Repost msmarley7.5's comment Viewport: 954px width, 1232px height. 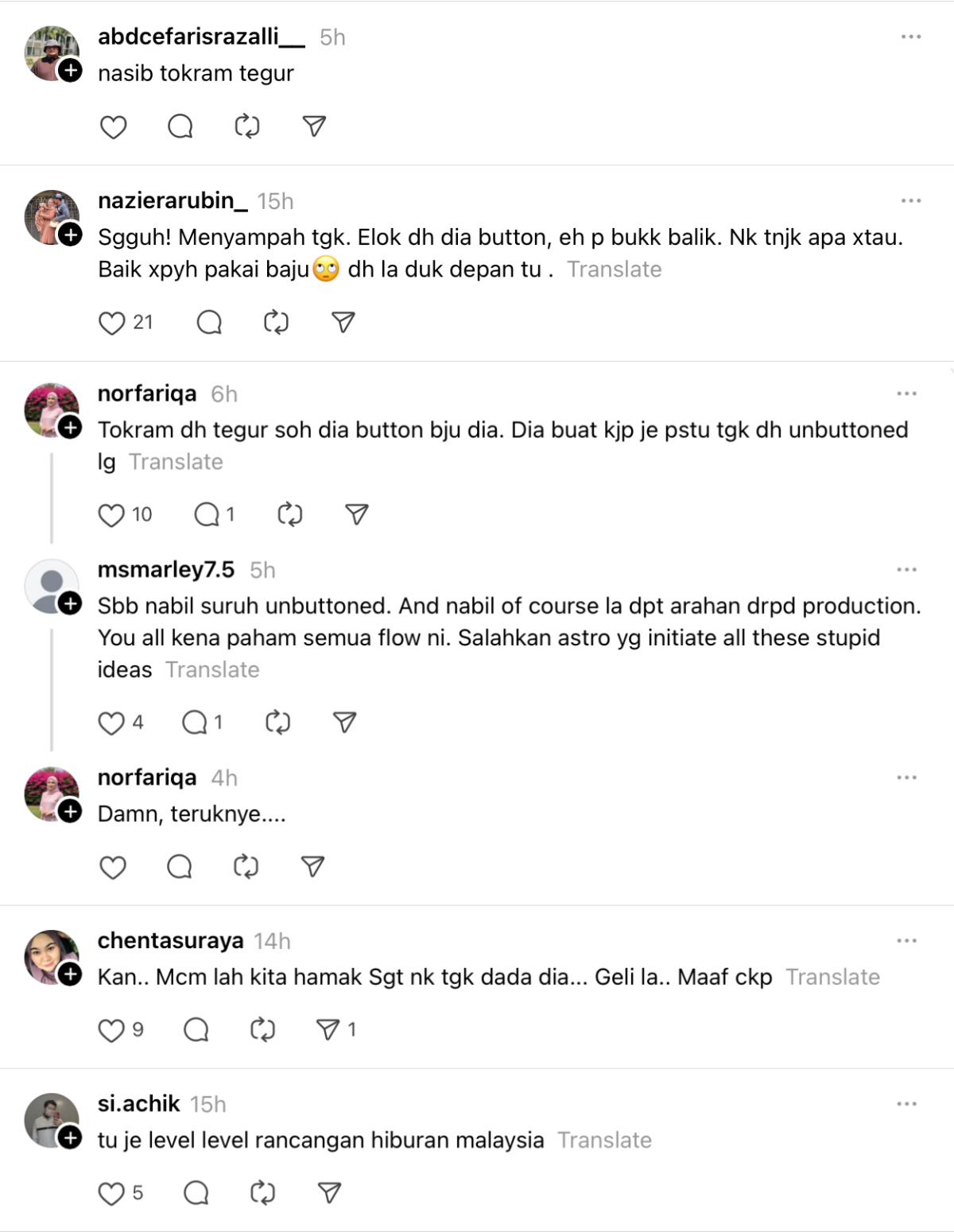pos(277,722)
